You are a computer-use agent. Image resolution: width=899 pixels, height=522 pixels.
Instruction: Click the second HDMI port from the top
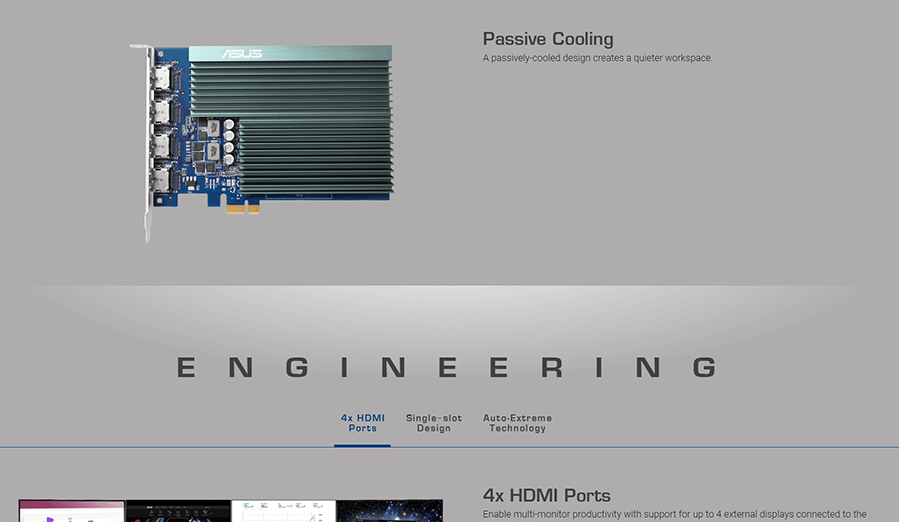click(x=160, y=109)
